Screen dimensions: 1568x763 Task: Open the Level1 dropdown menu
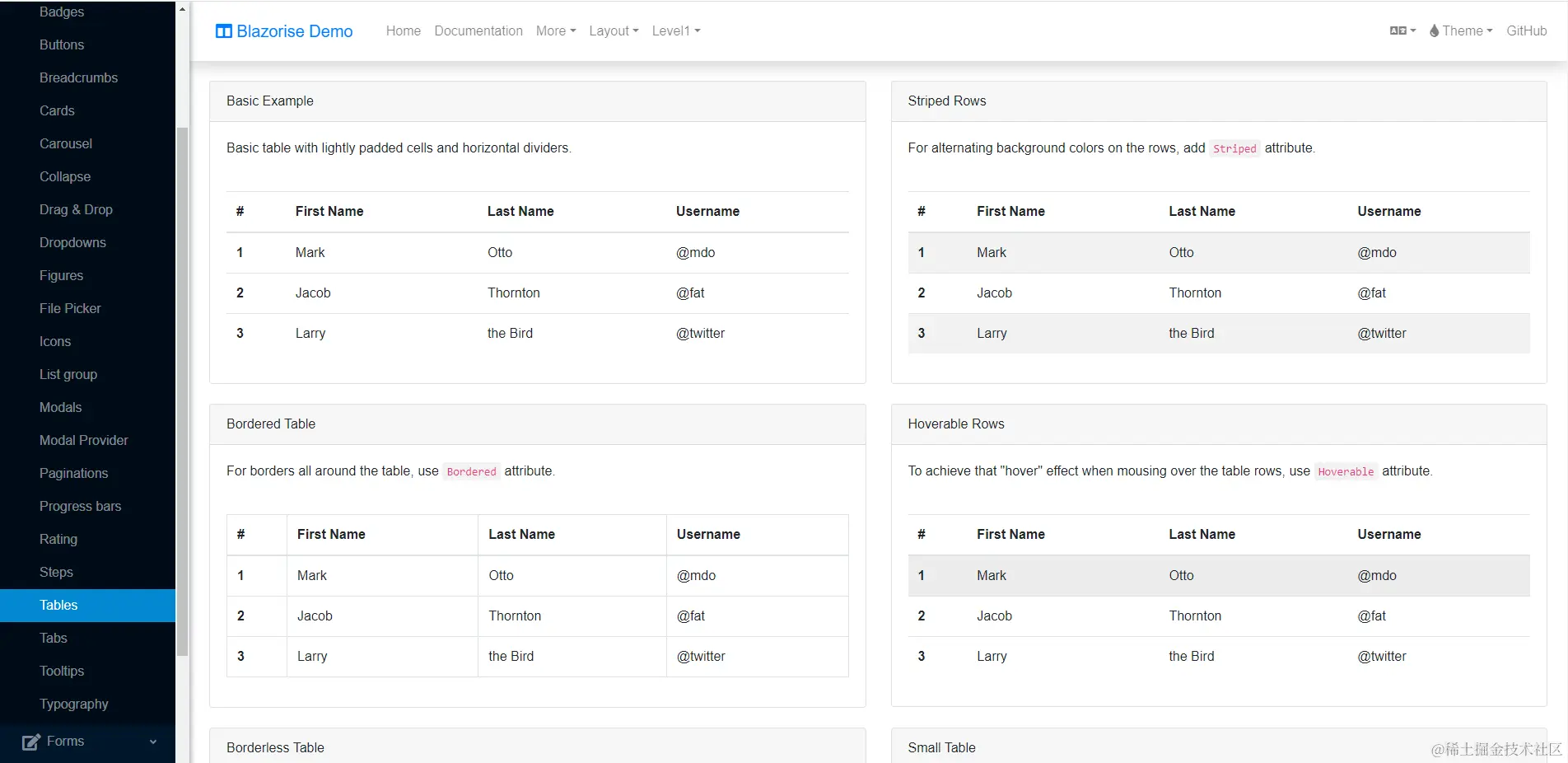tap(676, 31)
